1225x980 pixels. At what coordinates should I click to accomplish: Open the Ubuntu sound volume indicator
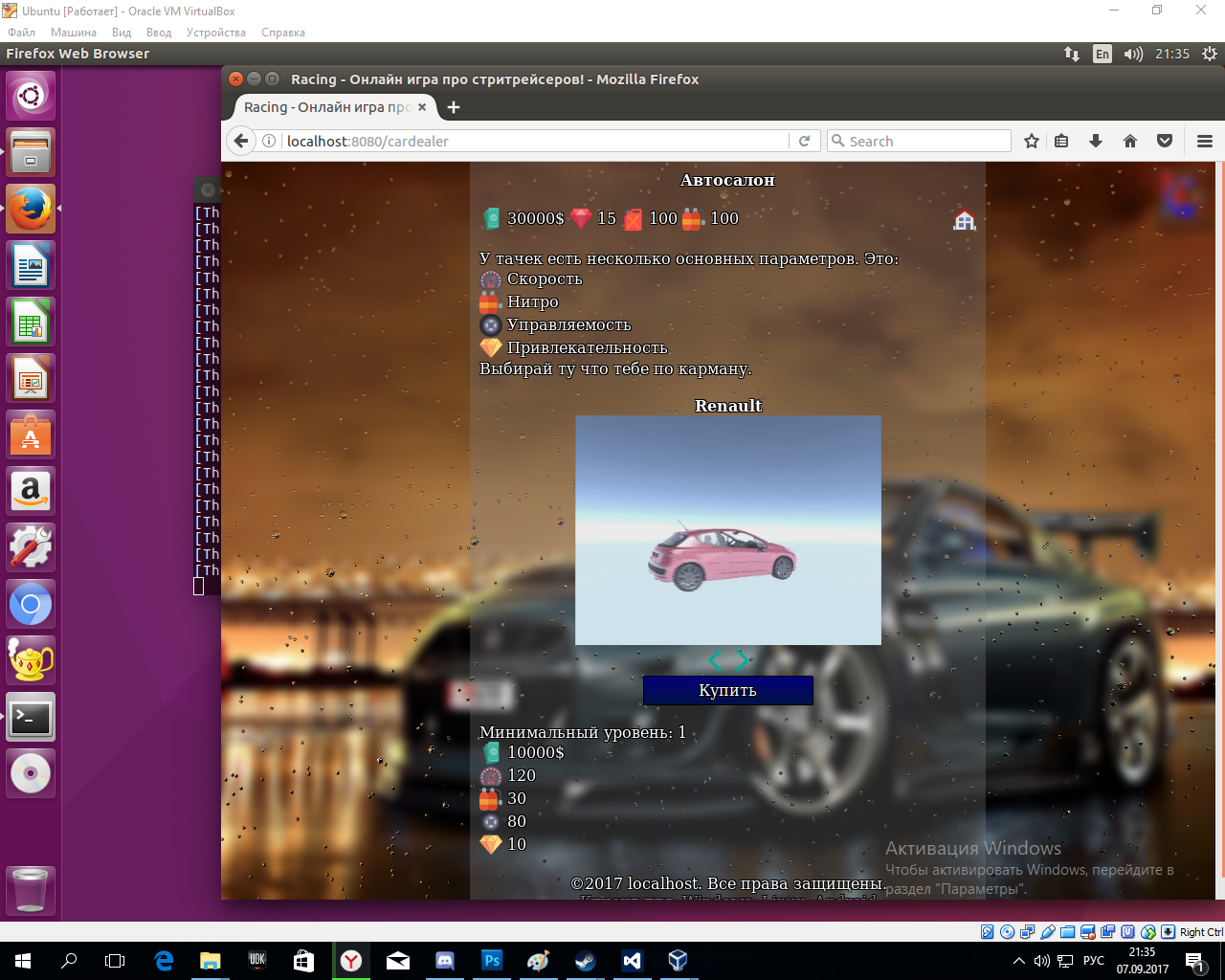(x=1133, y=54)
